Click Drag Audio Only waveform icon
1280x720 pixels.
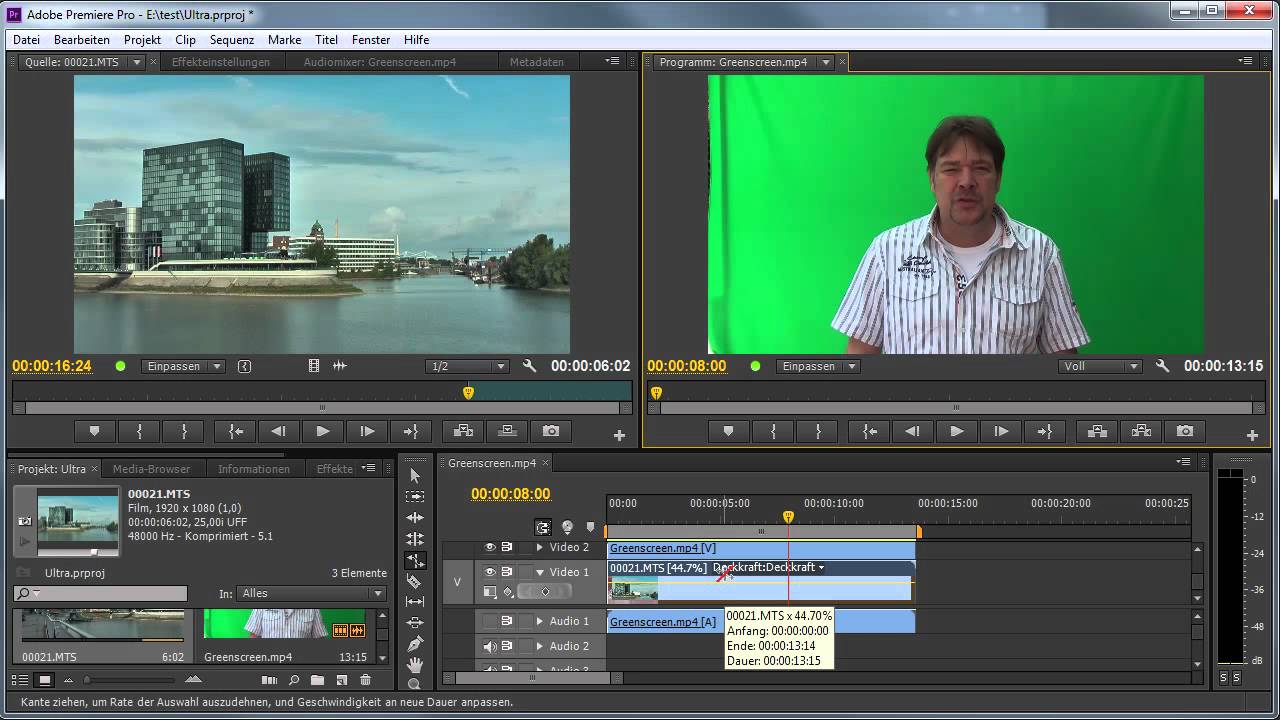pos(339,366)
